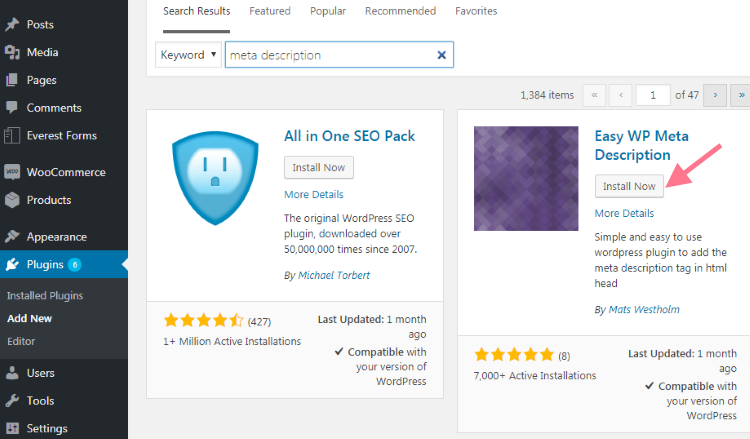The width and height of the screenshot is (750, 439).
Task: Click the Comments bubble icon
Action: 12,108
